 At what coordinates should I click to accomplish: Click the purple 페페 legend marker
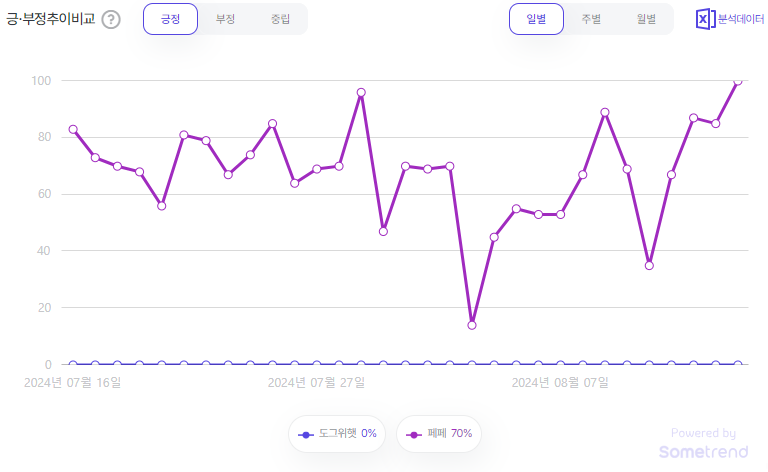tap(414, 435)
